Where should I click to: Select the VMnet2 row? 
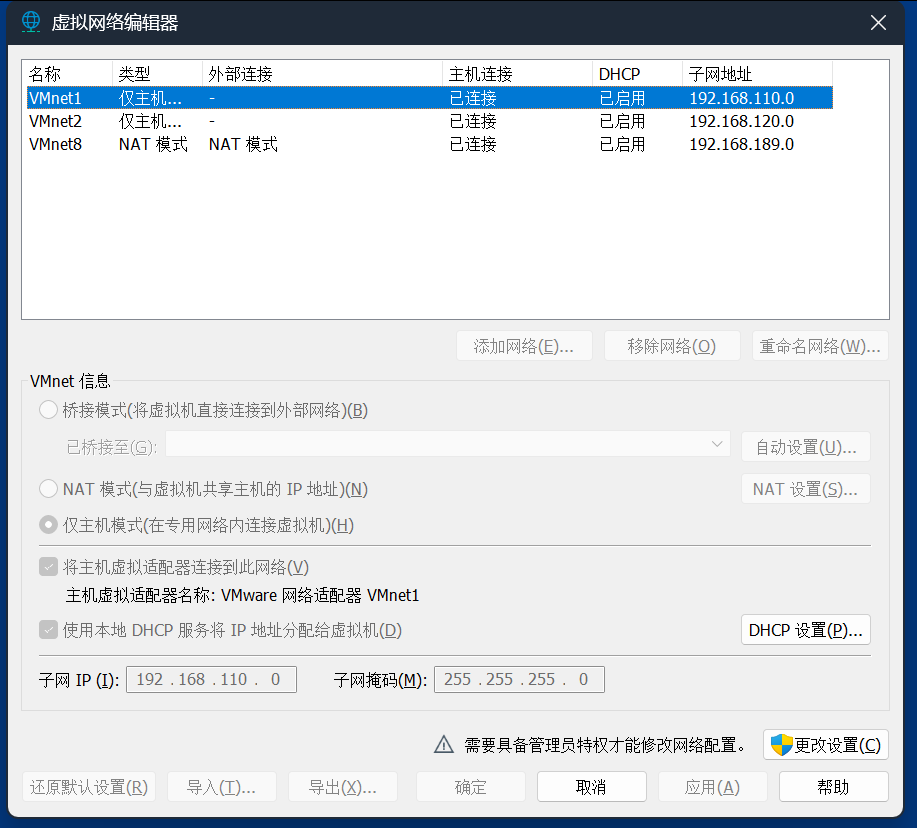[430, 121]
